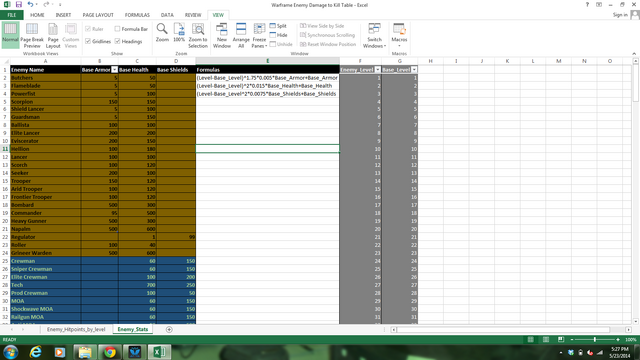The width and height of the screenshot is (640, 360).
Task: Open Custom Views dialog
Action: 71,36
